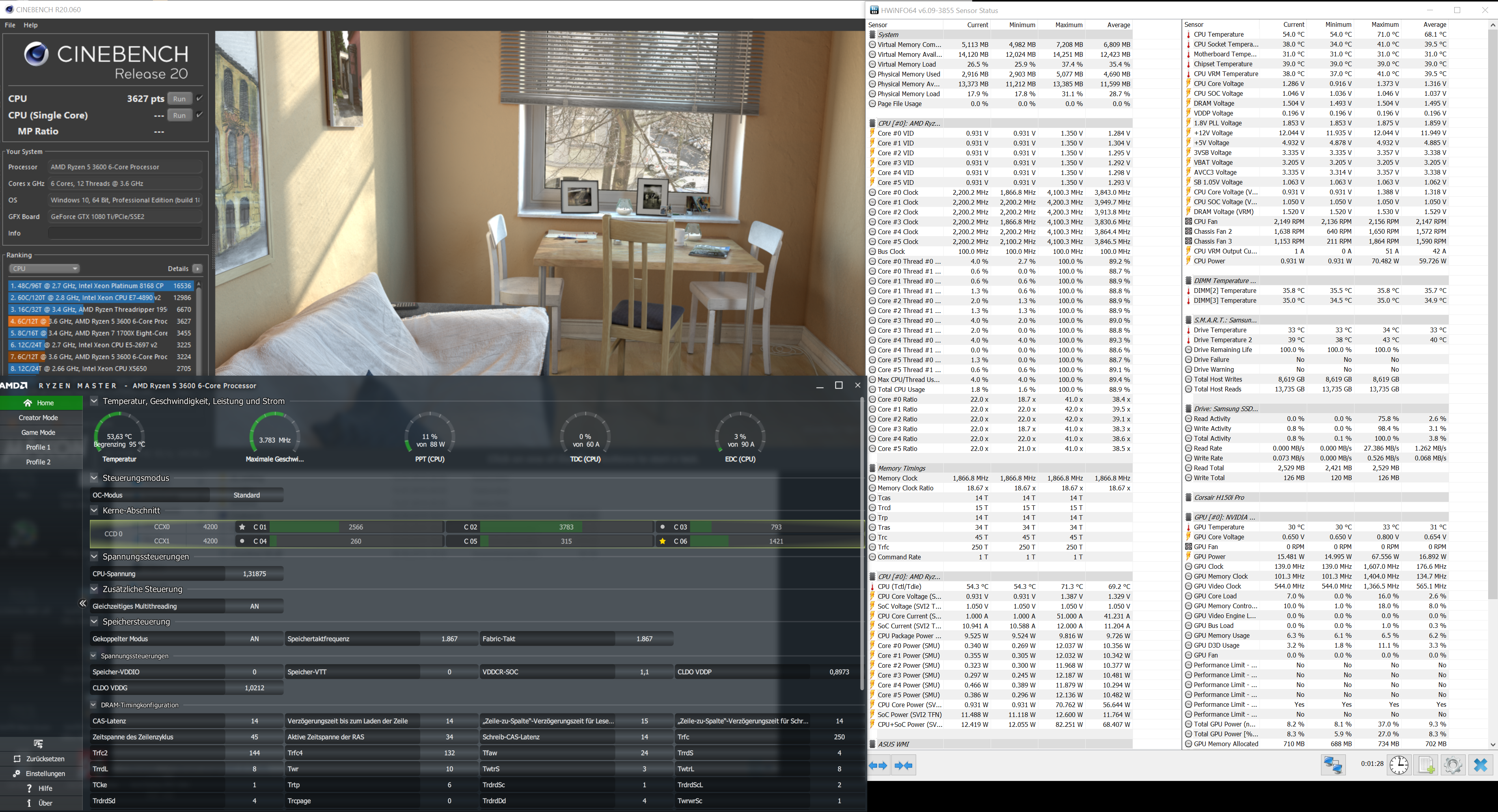Click the HWiNFO reset clock icon
This screenshot has width=1498, height=812.
click(1399, 764)
